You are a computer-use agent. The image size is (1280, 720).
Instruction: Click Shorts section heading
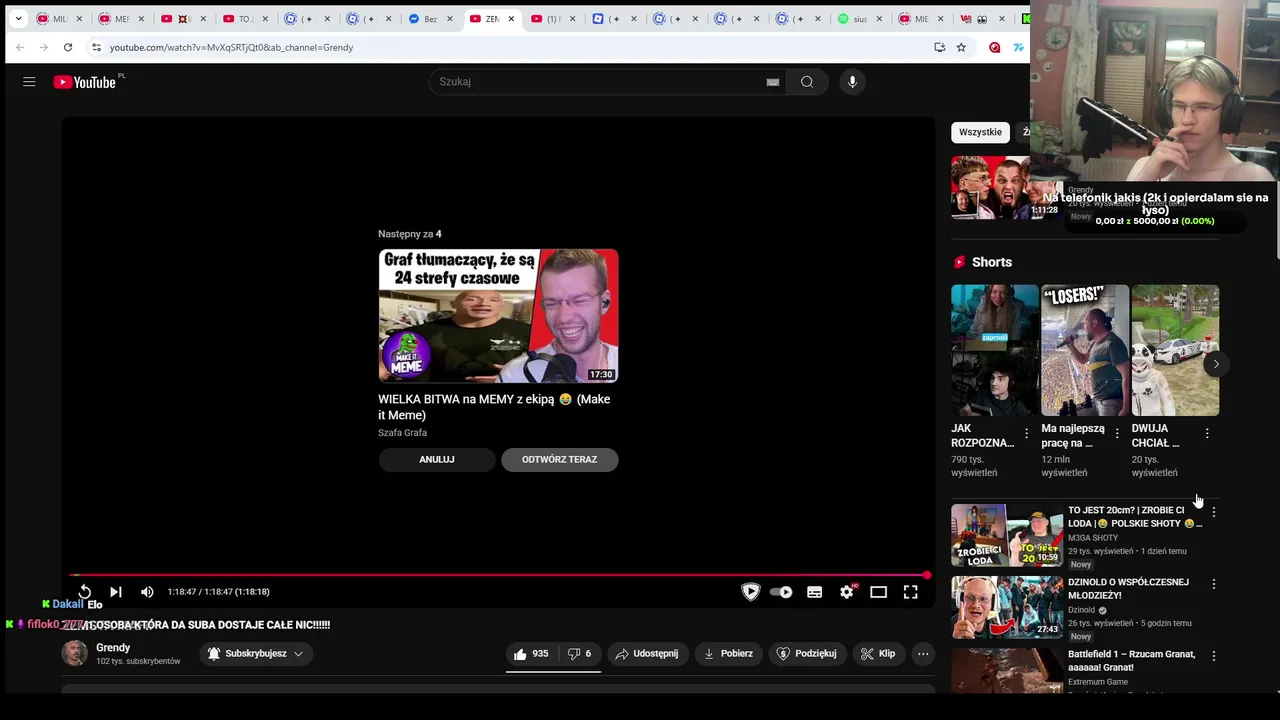point(992,262)
